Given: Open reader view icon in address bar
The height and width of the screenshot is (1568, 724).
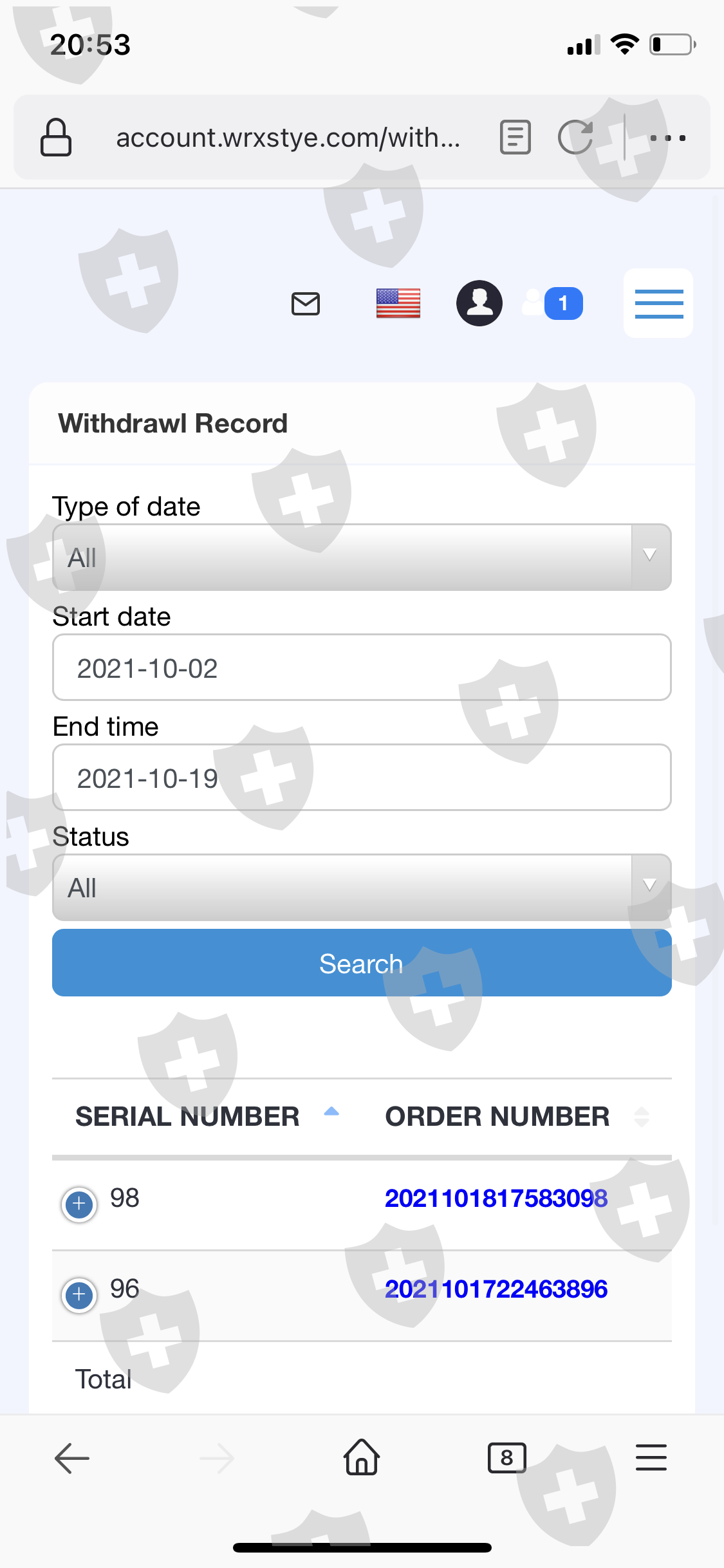Looking at the screenshot, I should (x=515, y=137).
